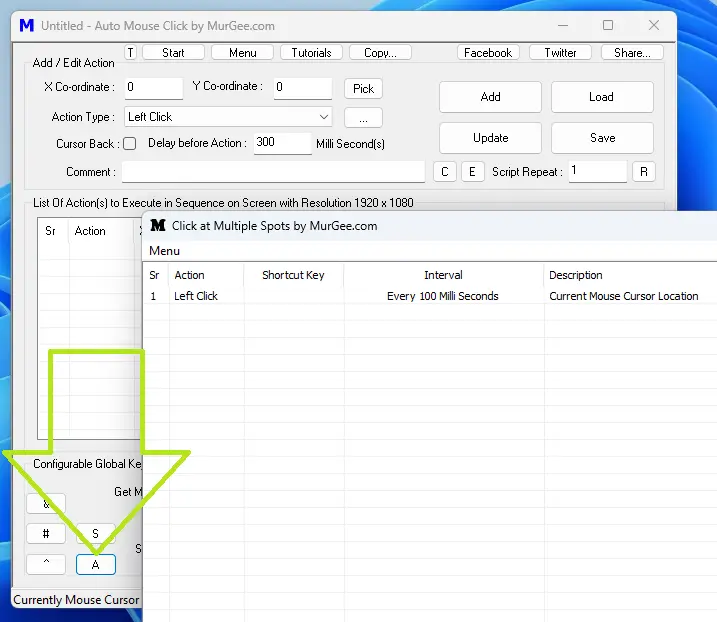Click the black M icon in Click at Multiple Spots title

click(x=158, y=225)
